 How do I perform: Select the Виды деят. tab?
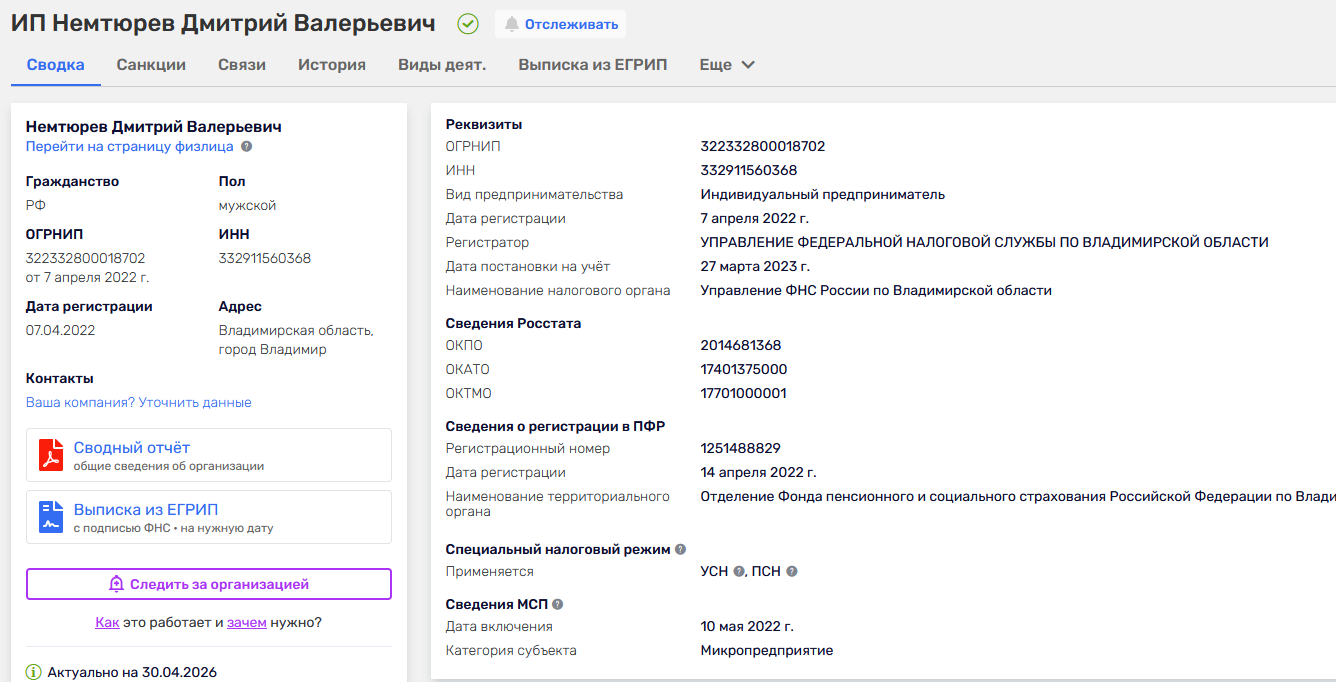point(442,65)
